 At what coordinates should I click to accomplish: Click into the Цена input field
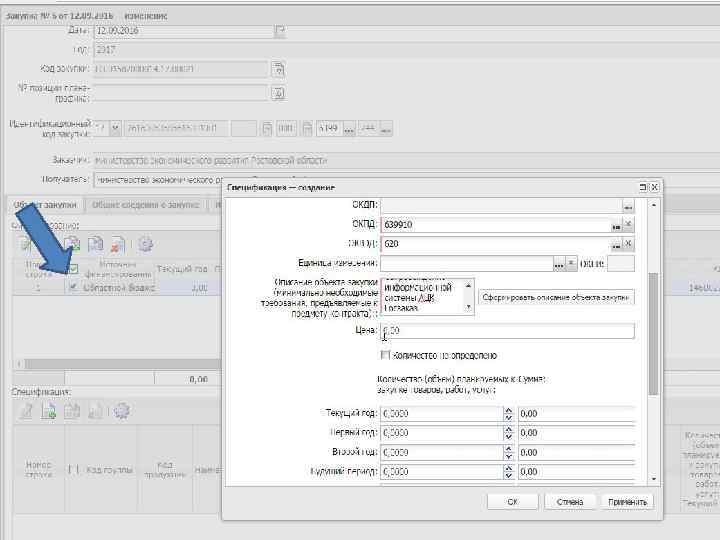click(x=507, y=331)
